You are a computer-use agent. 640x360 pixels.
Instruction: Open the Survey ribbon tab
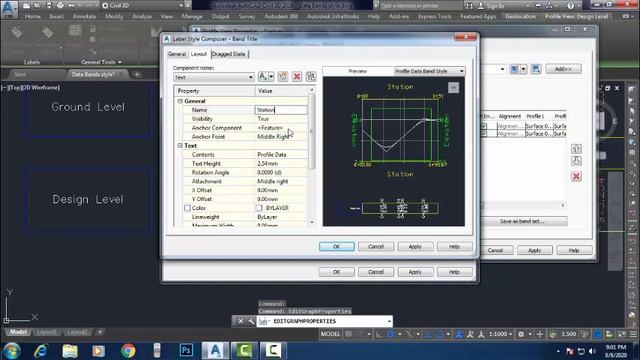click(247, 16)
